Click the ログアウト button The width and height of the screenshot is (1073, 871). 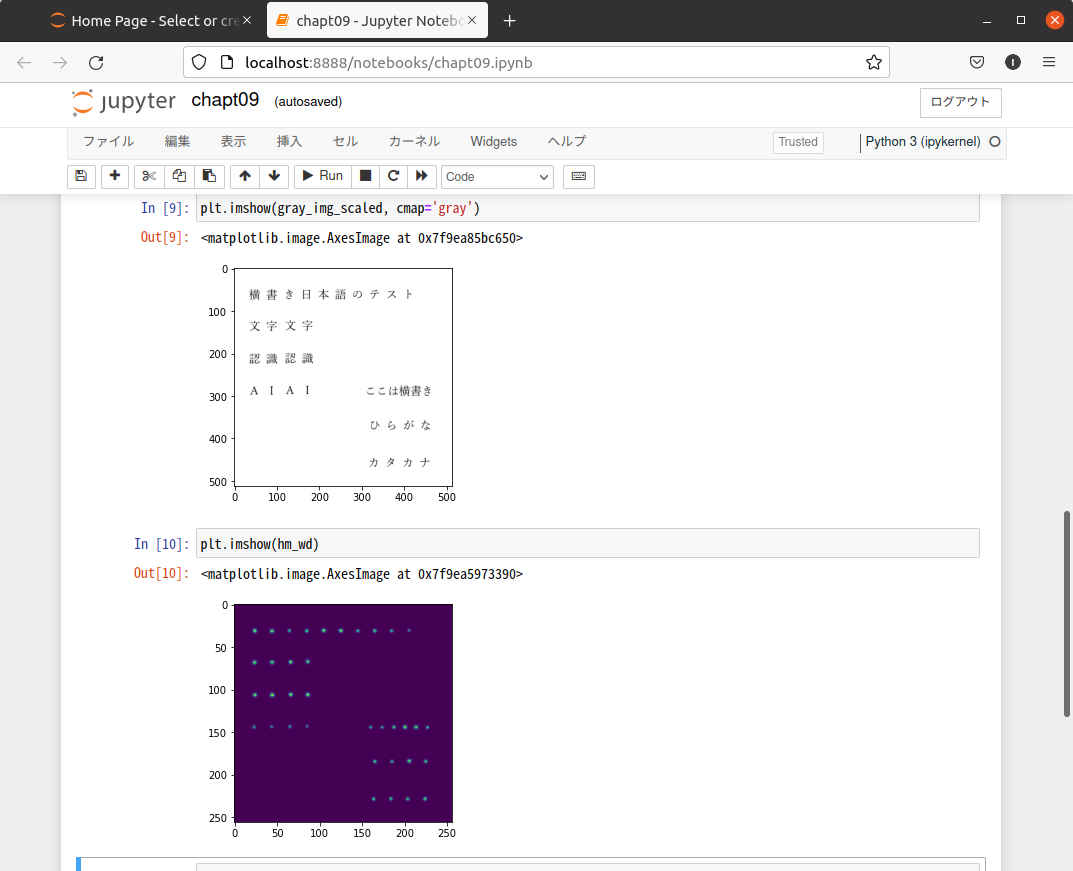[x=960, y=102]
